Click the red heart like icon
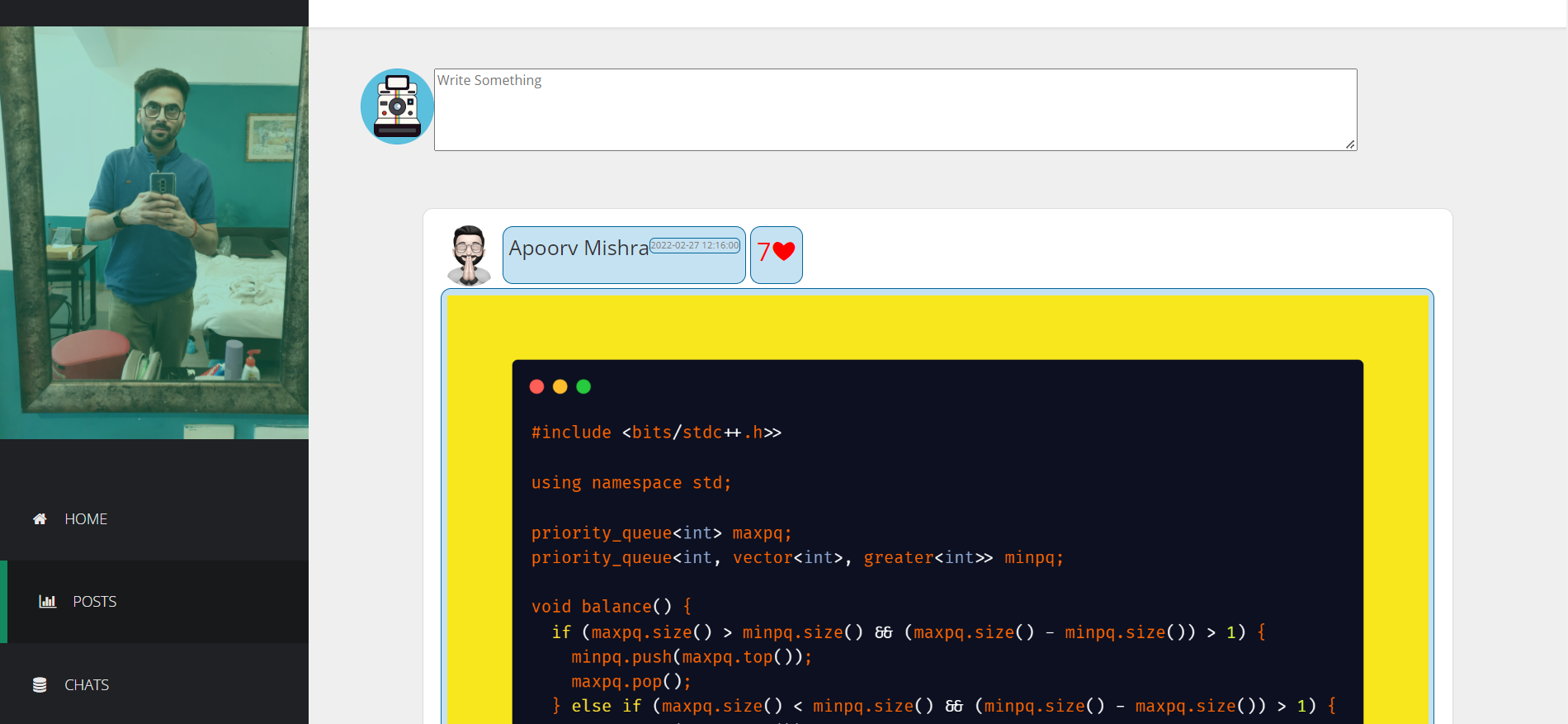The height and width of the screenshot is (724, 1568). (784, 251)
